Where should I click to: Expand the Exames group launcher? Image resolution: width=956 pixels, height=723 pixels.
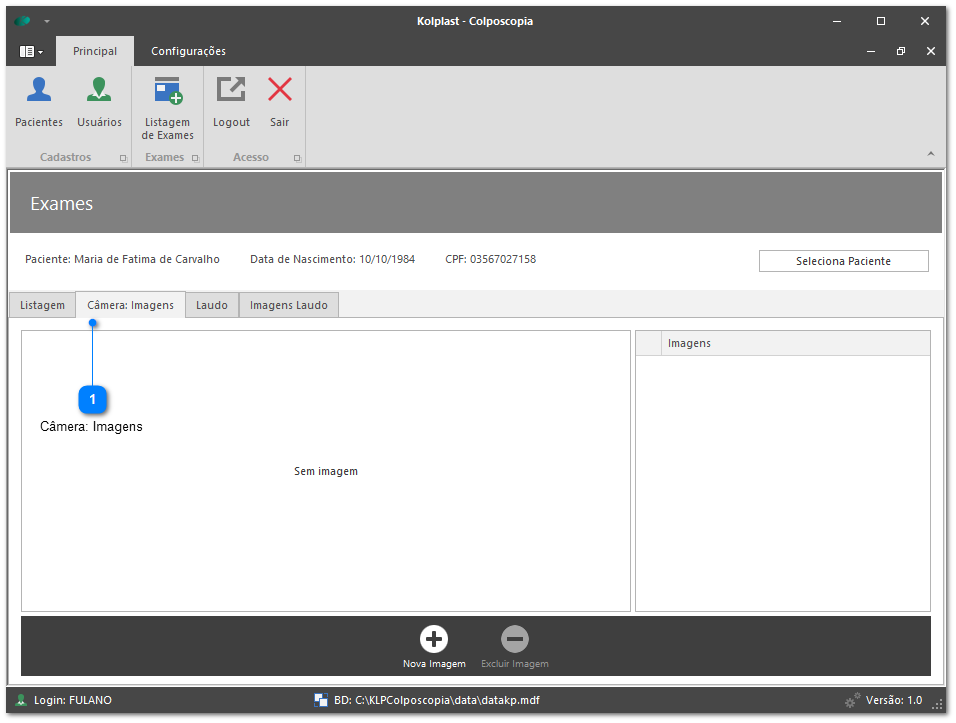pyautogui.click(x=195, y=158)
